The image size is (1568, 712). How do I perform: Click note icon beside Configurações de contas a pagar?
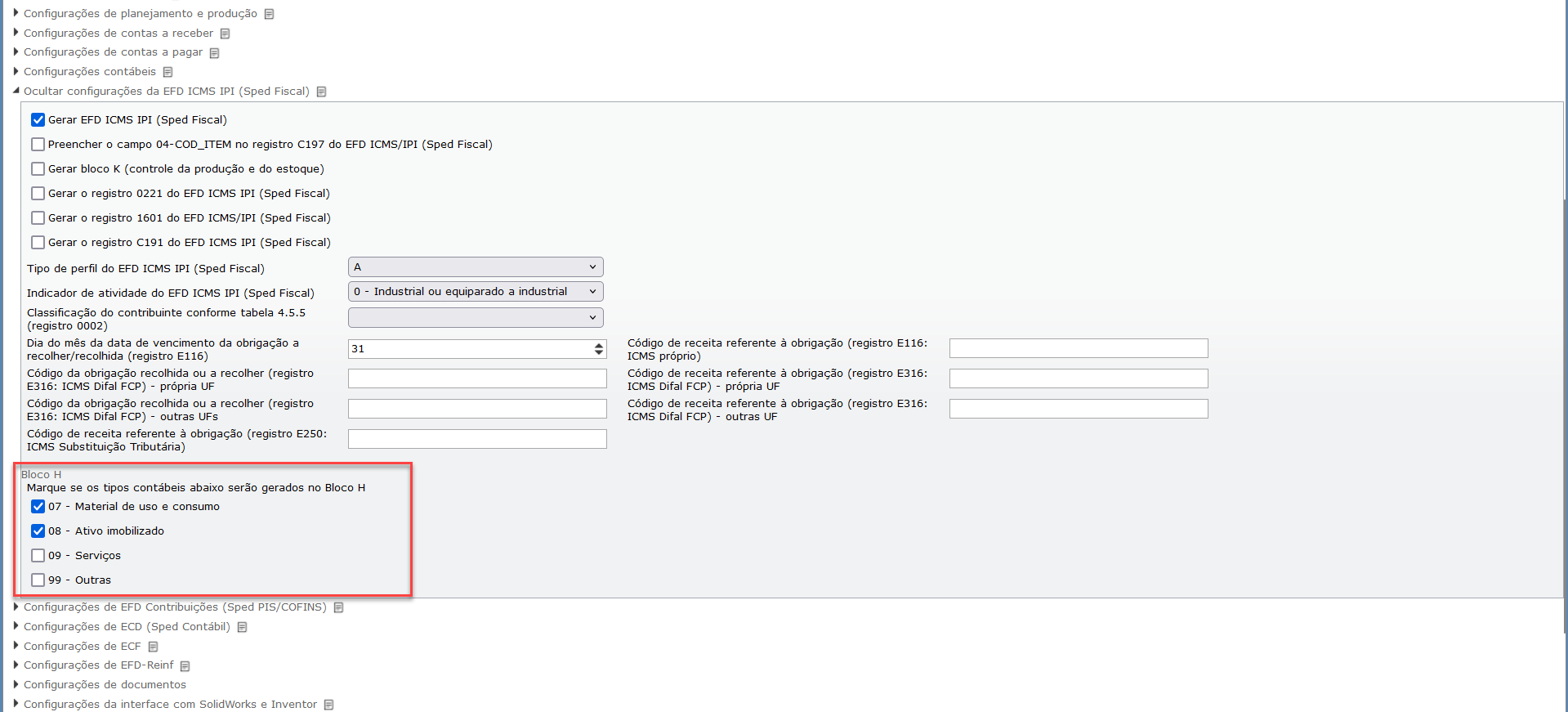[x=214, y=53]
